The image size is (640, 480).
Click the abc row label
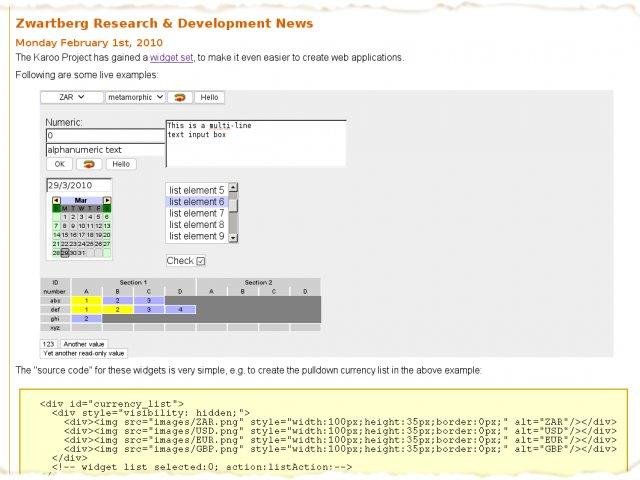tap(56, 301)
